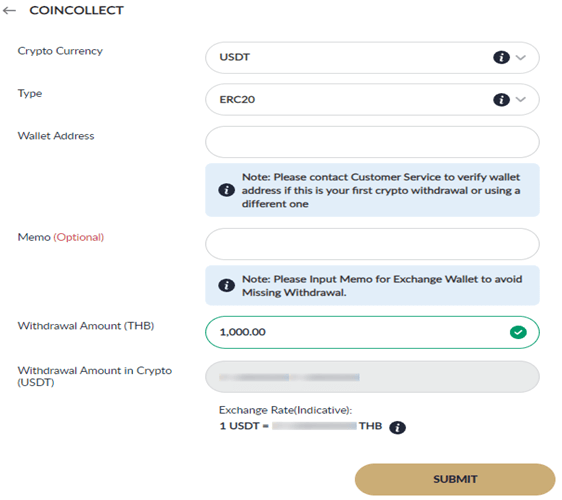Click green checkmark in withdrawal amount field
Screen dimensions: 562x500
[518, 332]
